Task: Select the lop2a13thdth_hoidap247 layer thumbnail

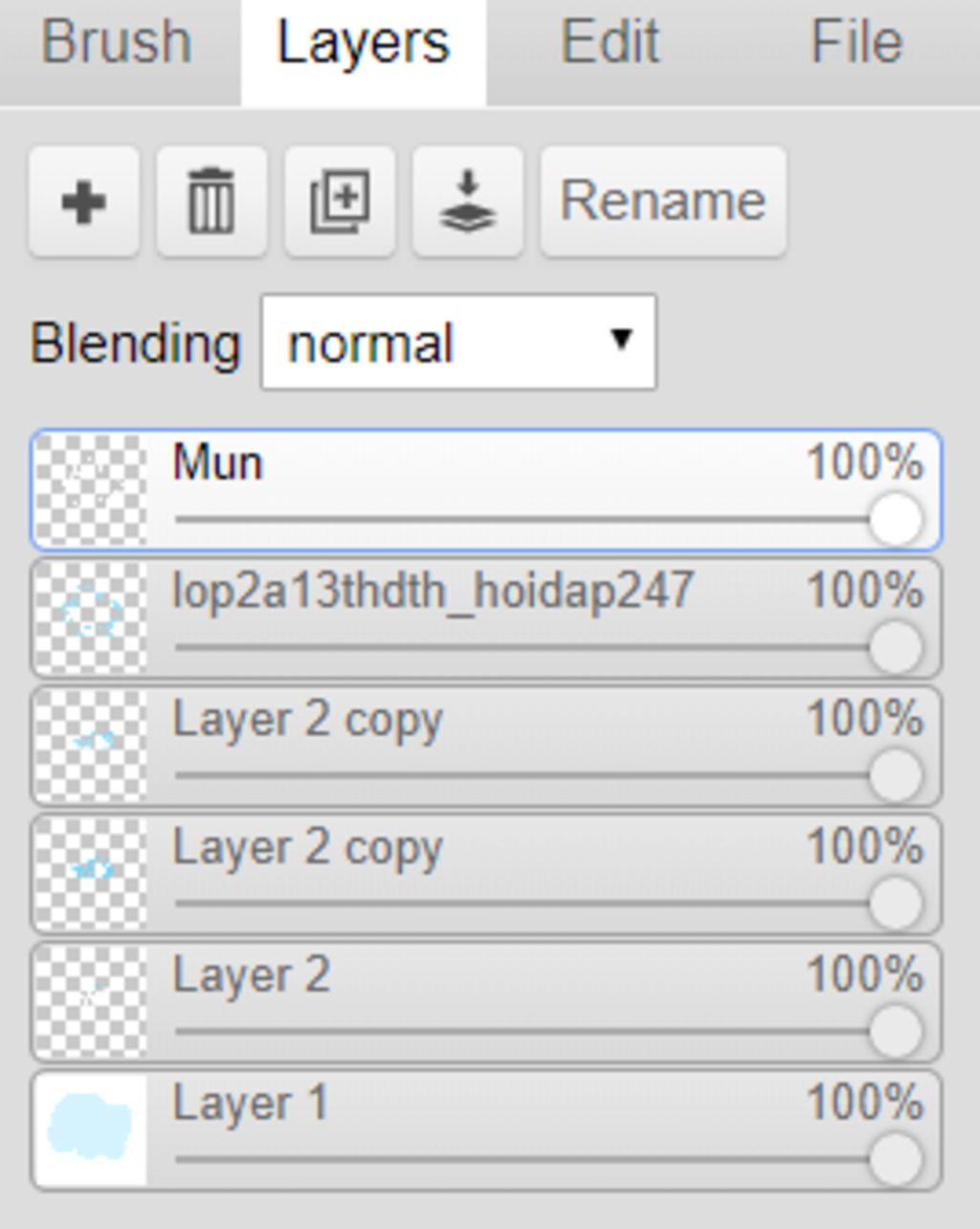Action: click(x=92, y=617)
